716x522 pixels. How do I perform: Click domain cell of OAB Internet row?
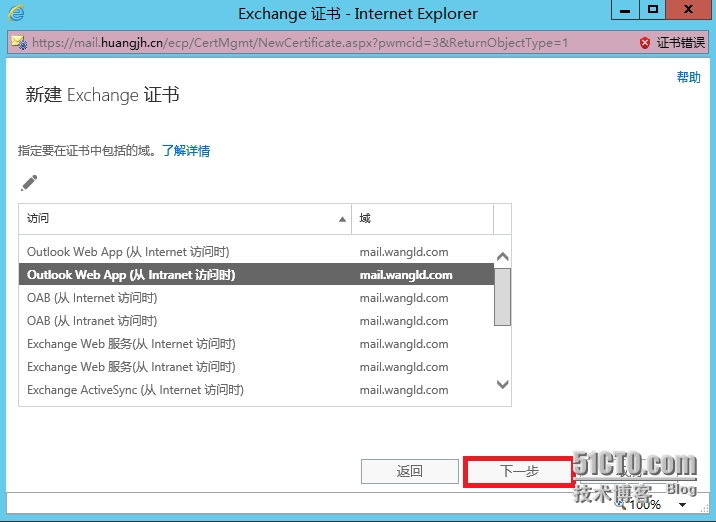tap(404, 298)
